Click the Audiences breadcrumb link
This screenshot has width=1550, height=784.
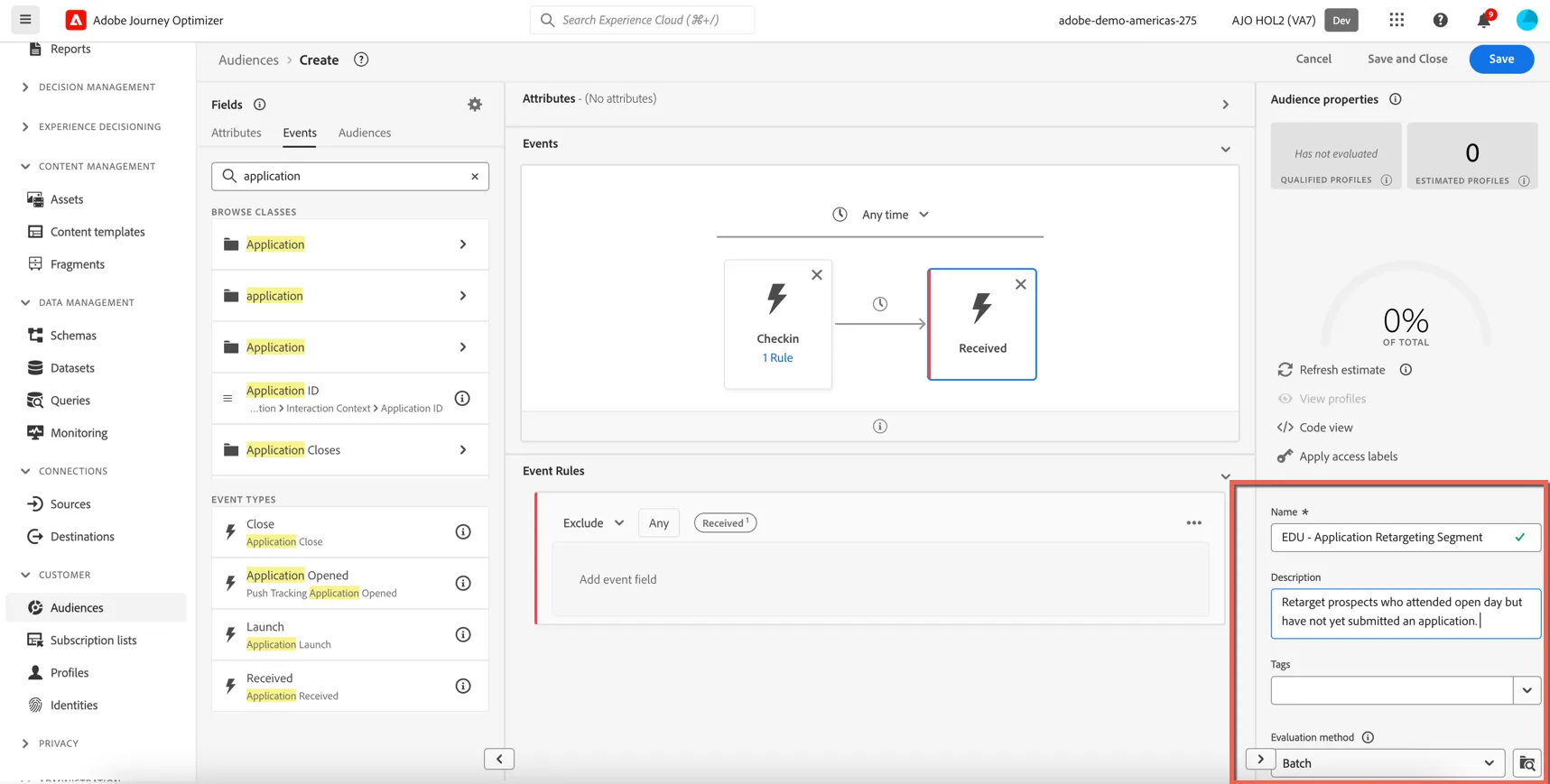248,60
